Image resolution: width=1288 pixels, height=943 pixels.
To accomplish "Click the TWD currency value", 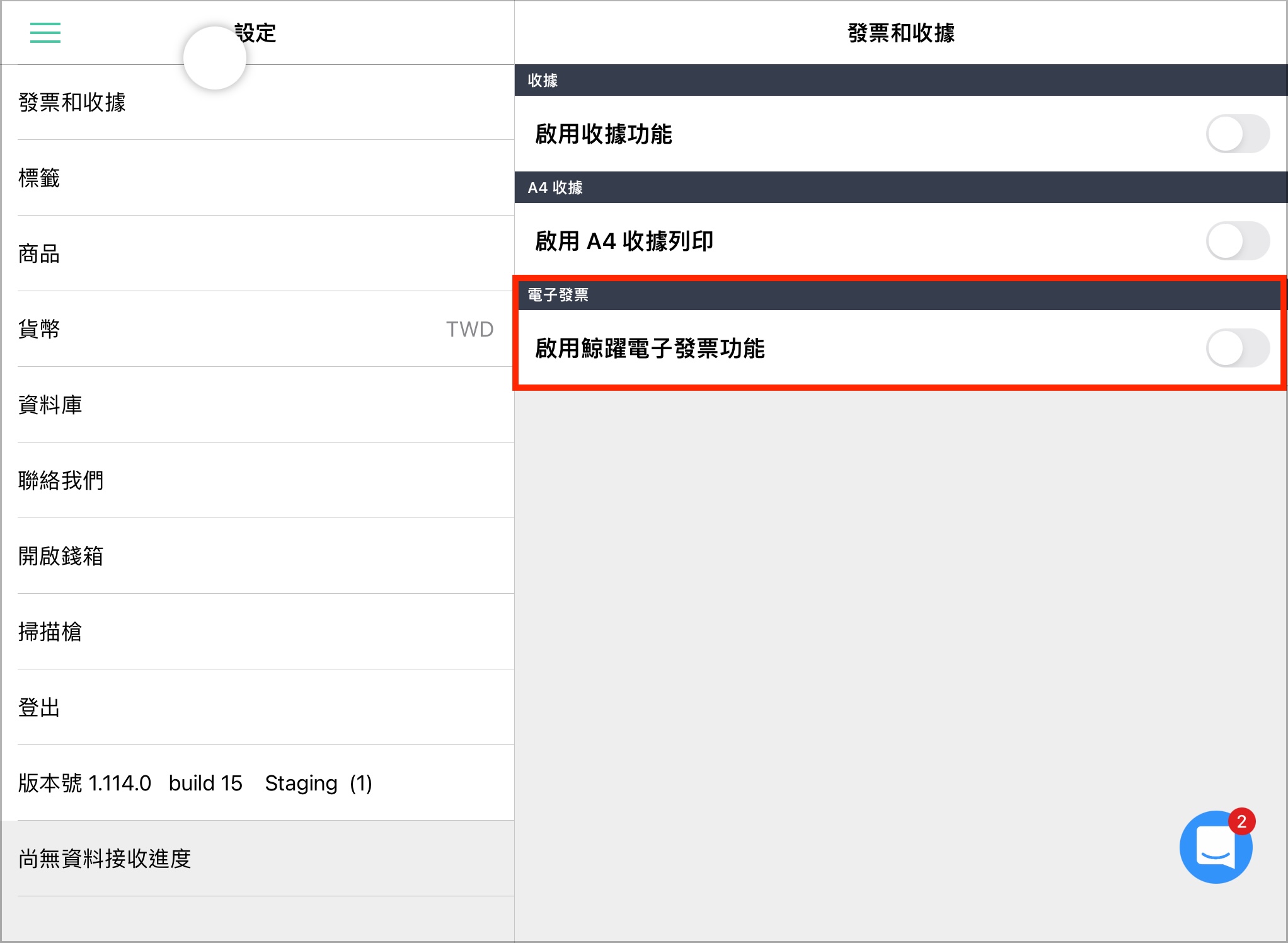I will 469,329.
